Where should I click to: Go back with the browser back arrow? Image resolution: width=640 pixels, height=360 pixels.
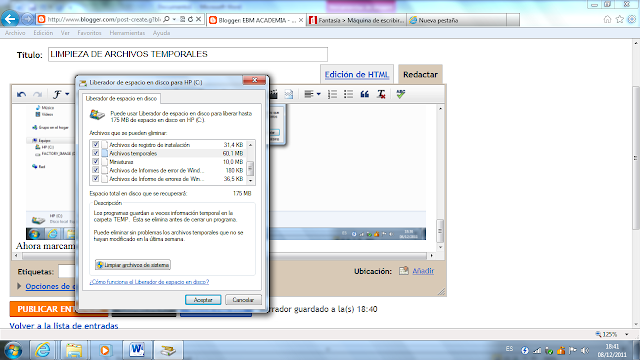pos(10,19)
